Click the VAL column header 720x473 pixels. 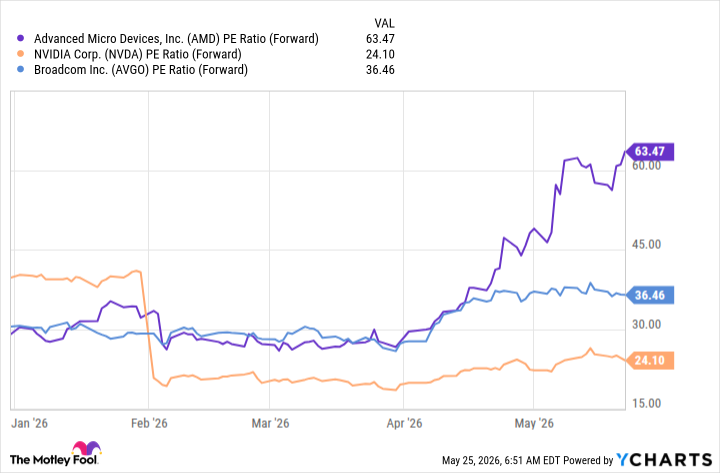tap(384, 23)
